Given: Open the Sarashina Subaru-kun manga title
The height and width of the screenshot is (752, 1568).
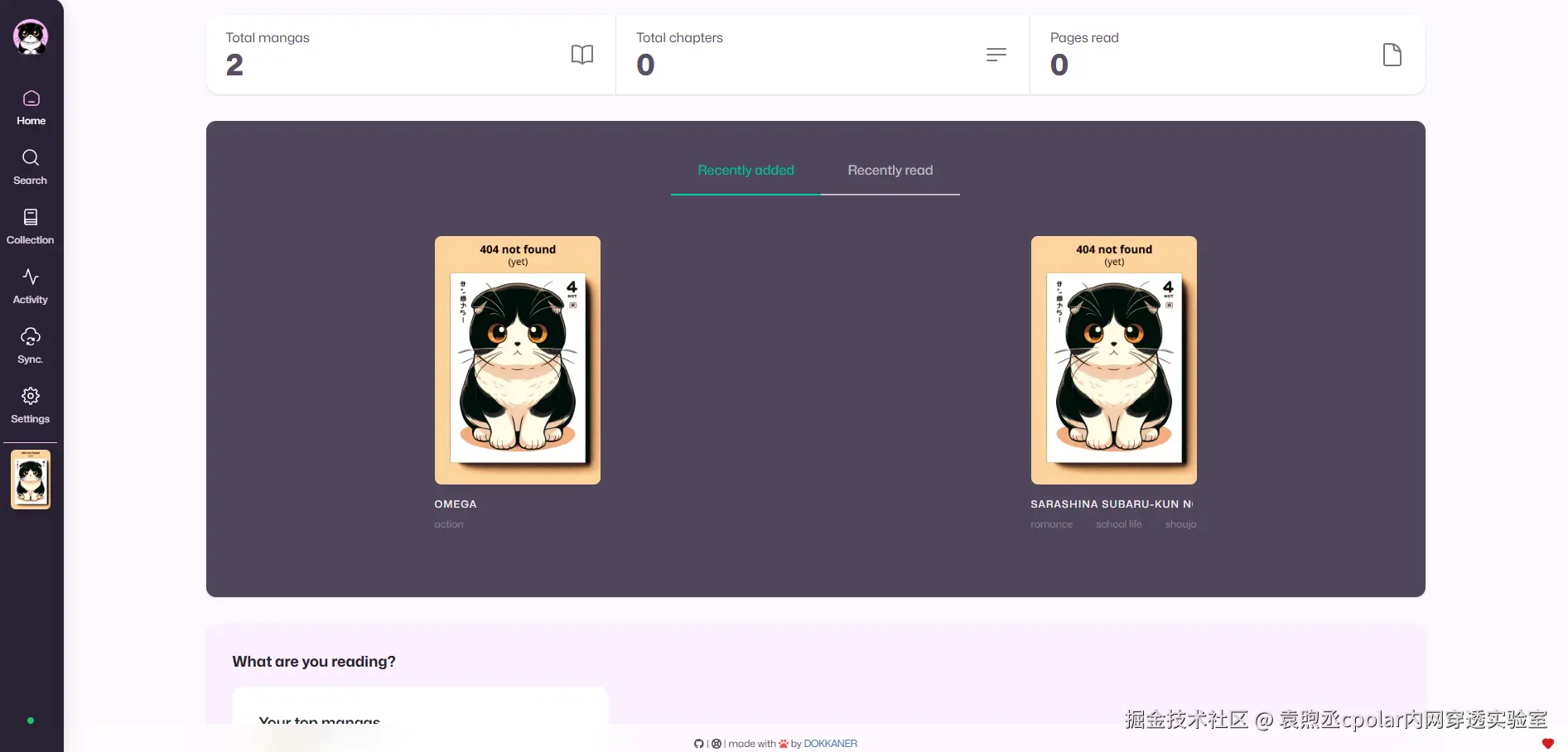Looking at the screenshot, I should click(1112, 504).
